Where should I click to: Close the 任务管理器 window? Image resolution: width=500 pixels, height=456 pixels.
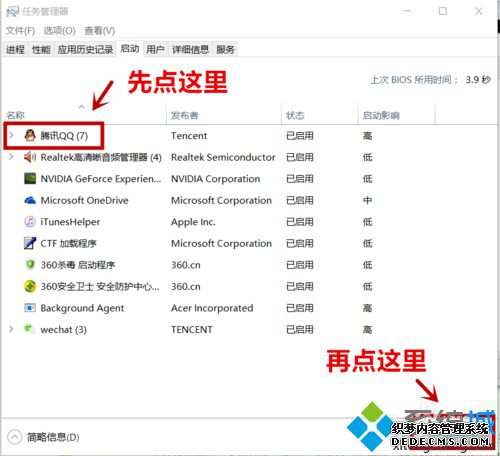[479, 11]
